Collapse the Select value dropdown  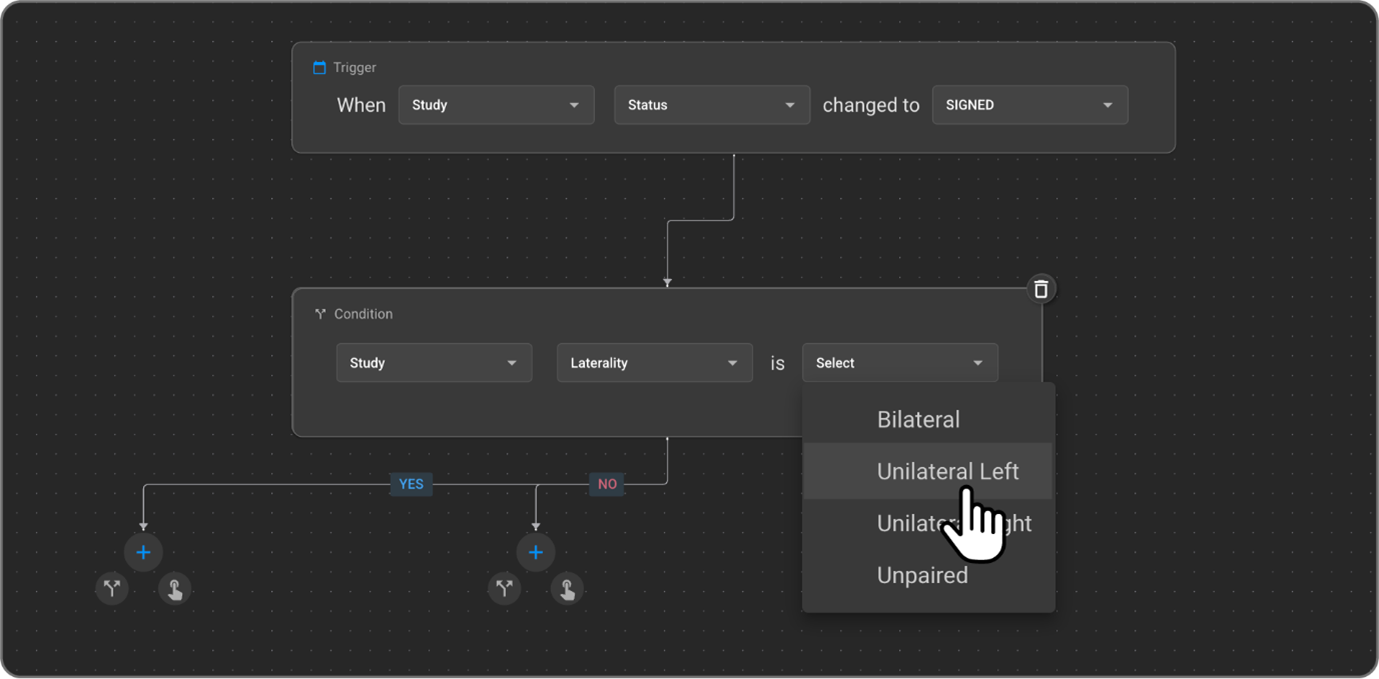point(899,363)
